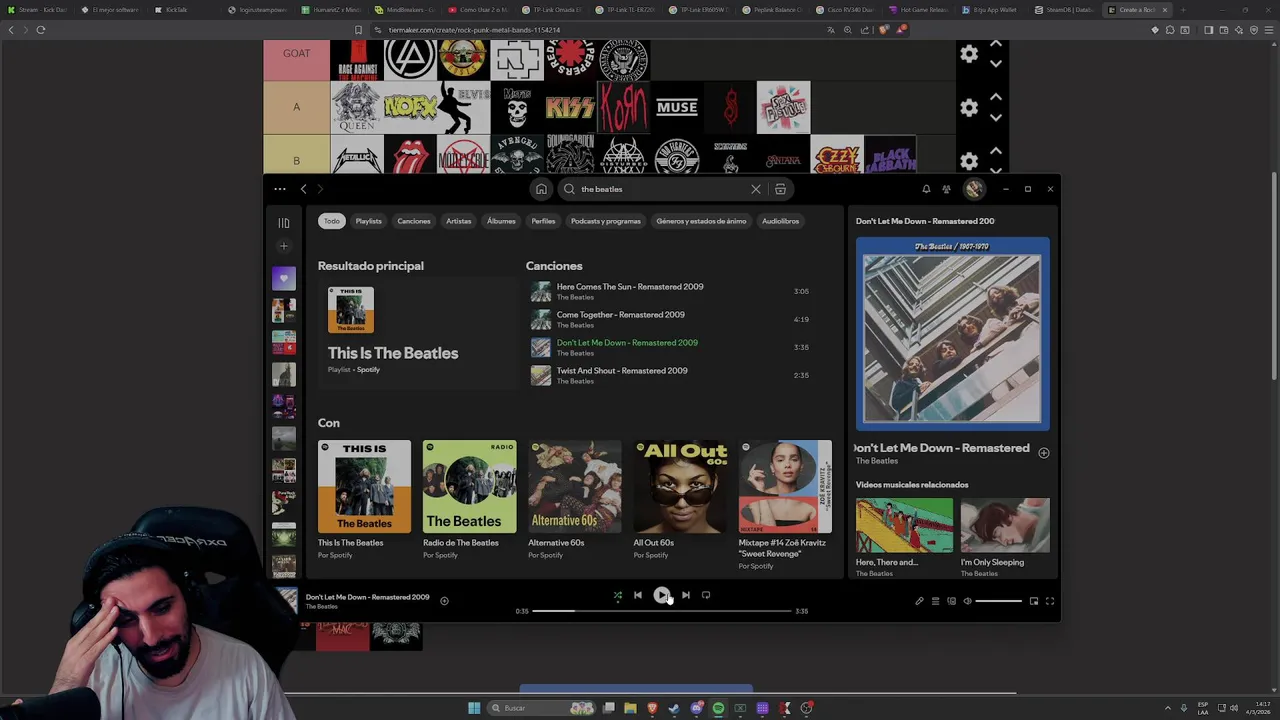Select the Audiolibros filter chip
The width and height of the screenshot is (1280, 720).
pos(781,221)
